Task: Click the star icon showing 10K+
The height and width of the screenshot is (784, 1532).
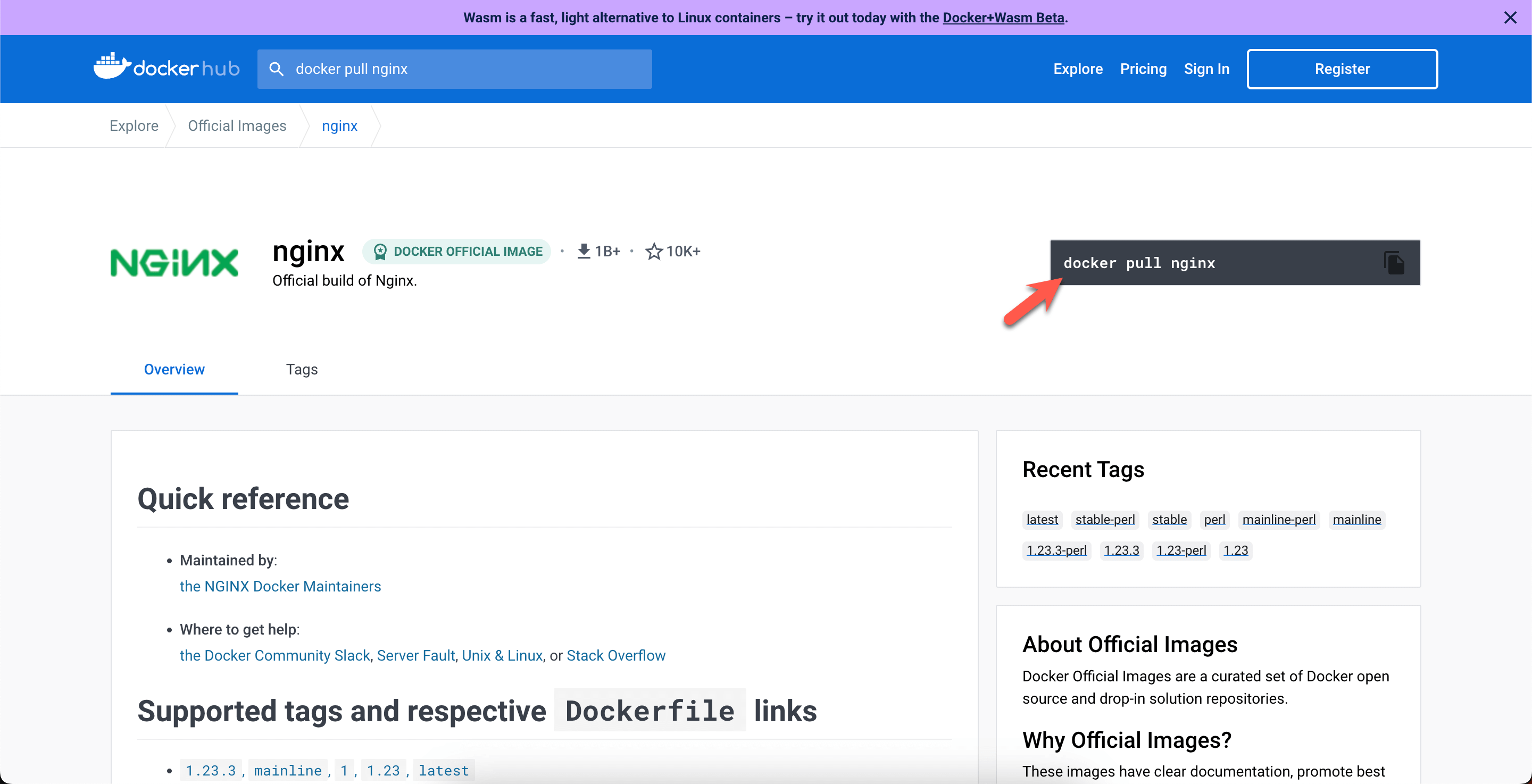Action: click(654, 251)
